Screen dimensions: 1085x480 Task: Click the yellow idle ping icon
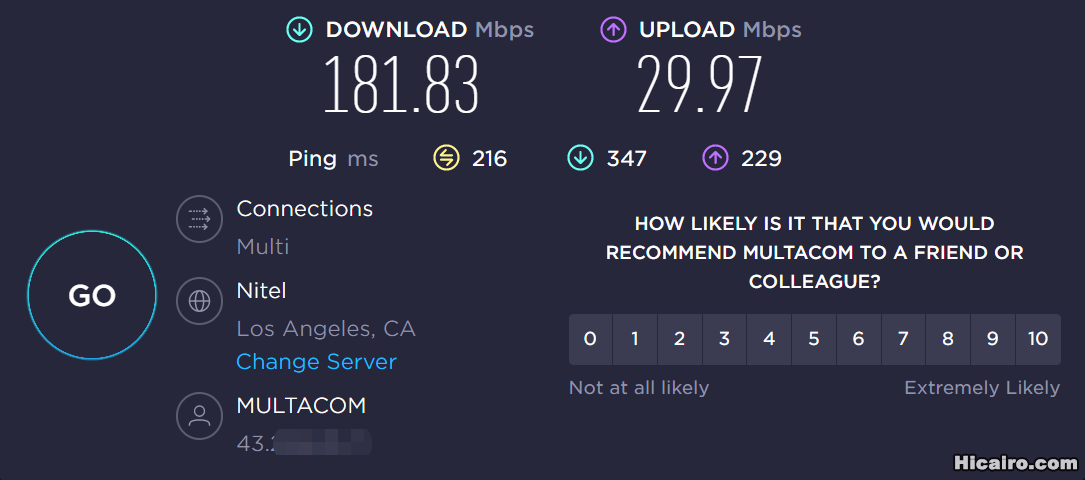click(446, 159)
